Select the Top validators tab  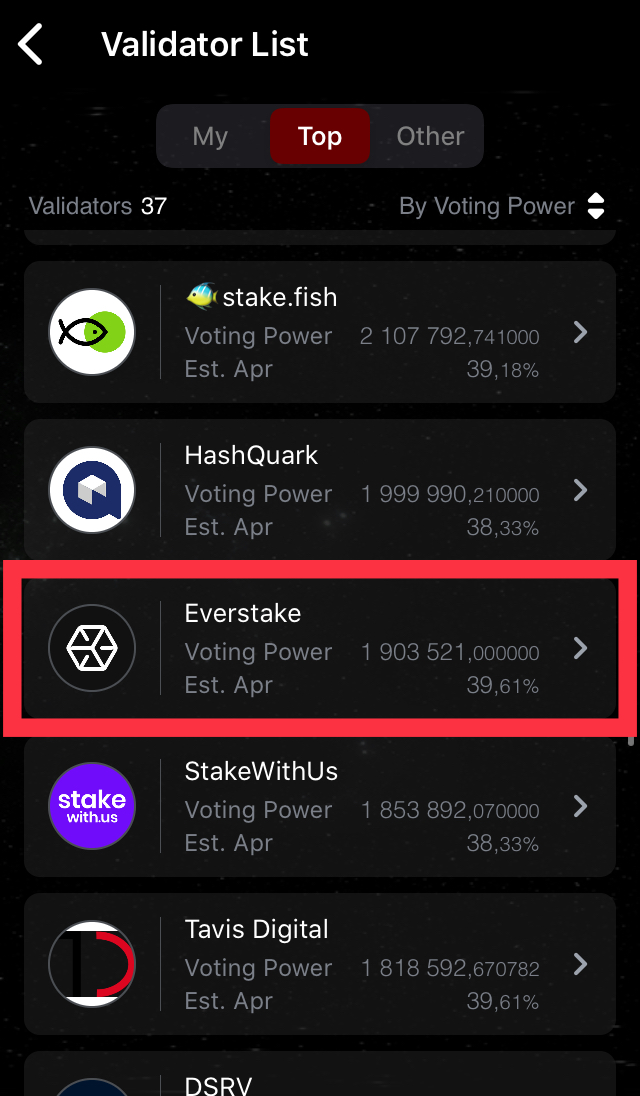(x=320, y=136)
